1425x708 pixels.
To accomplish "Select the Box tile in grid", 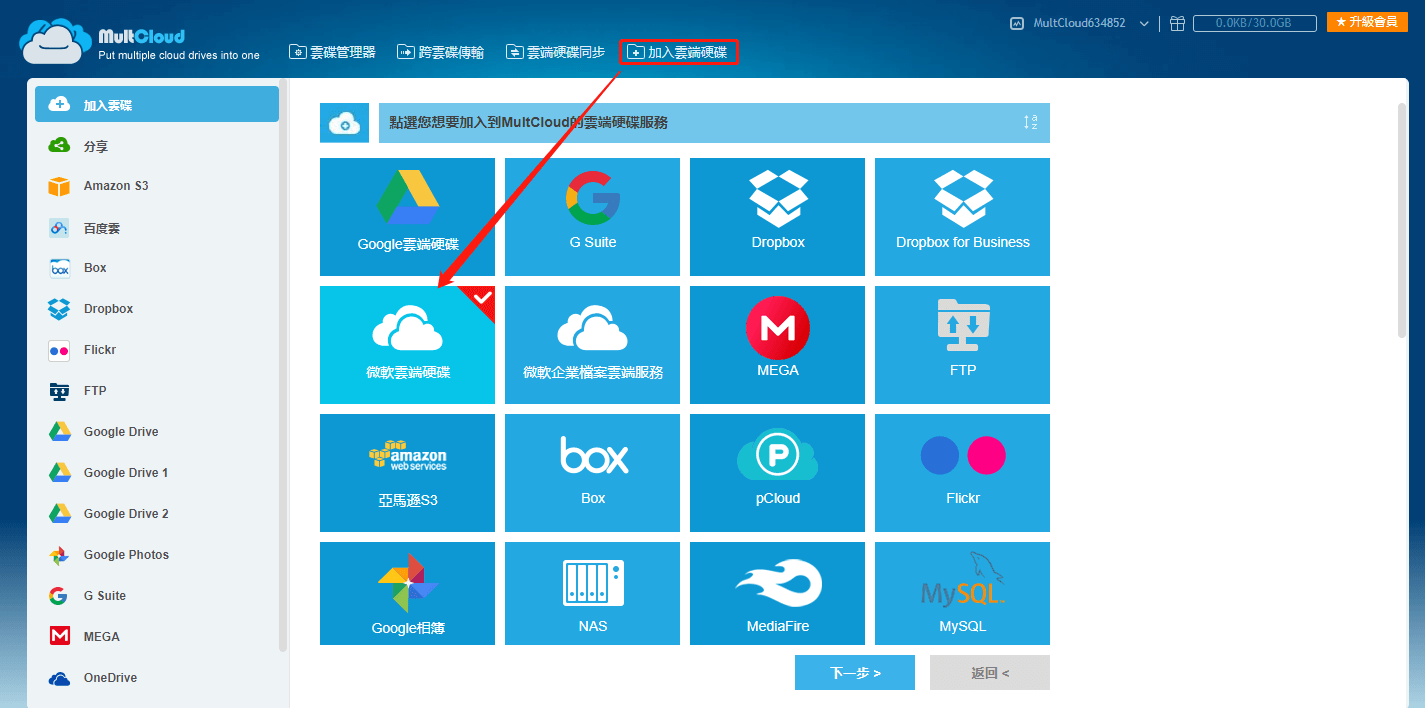I will (592, 473).
